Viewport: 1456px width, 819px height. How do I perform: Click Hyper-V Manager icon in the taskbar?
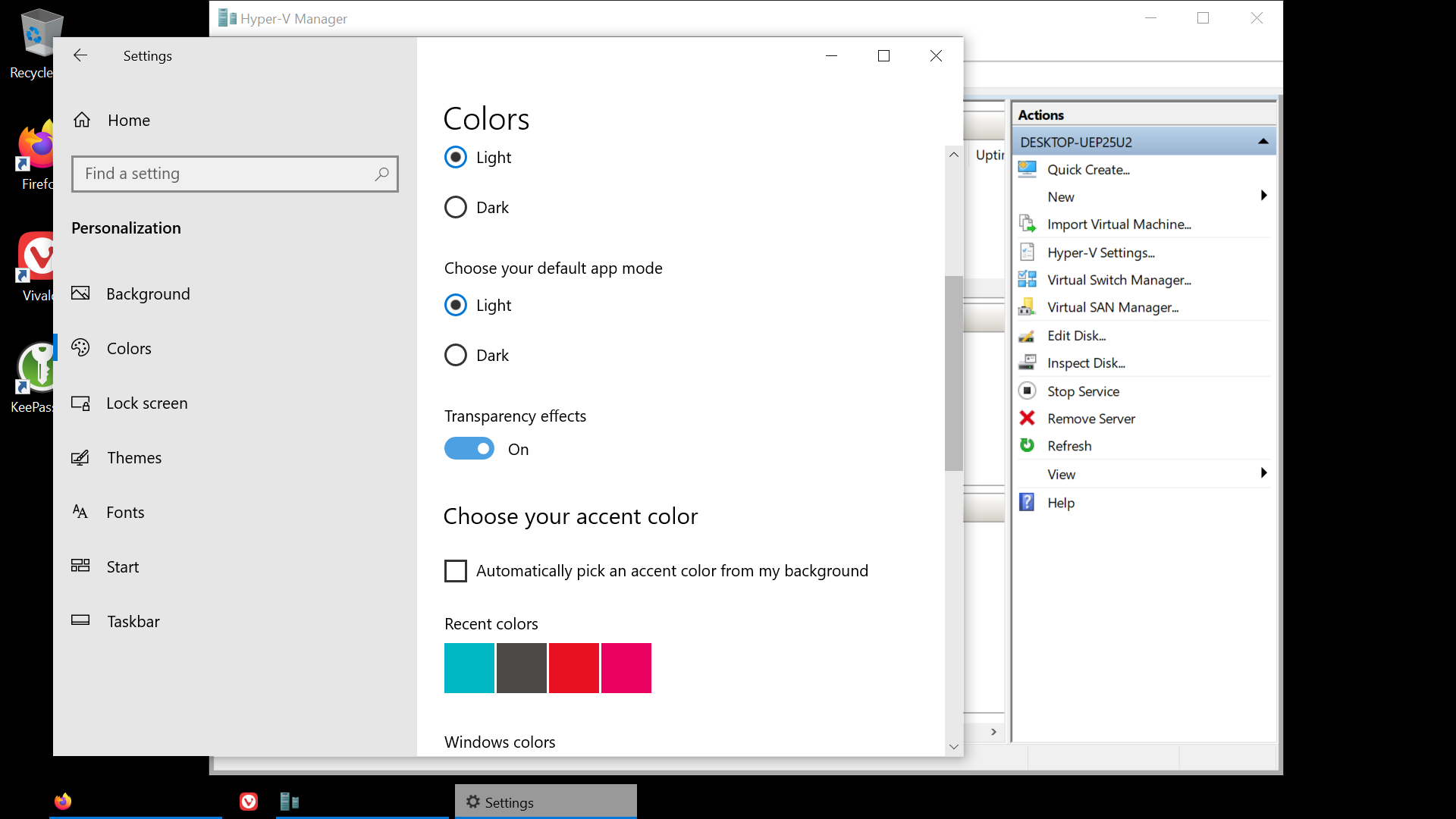(x=290, y=801)
